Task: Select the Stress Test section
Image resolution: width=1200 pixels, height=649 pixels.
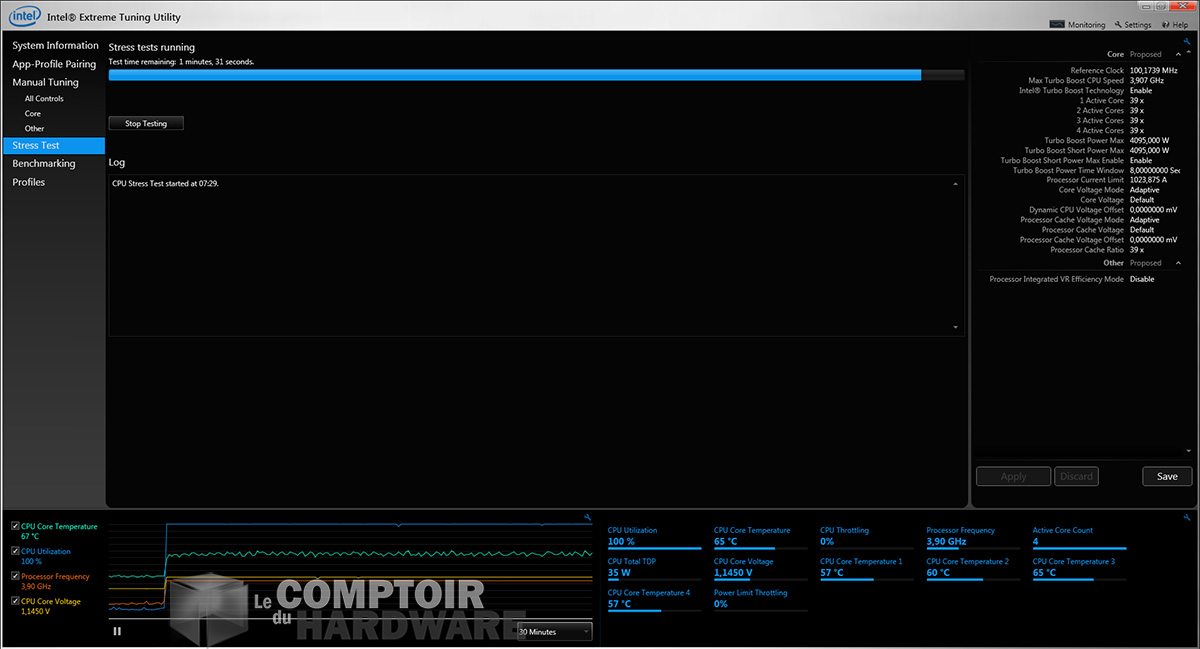Action: 52,146
